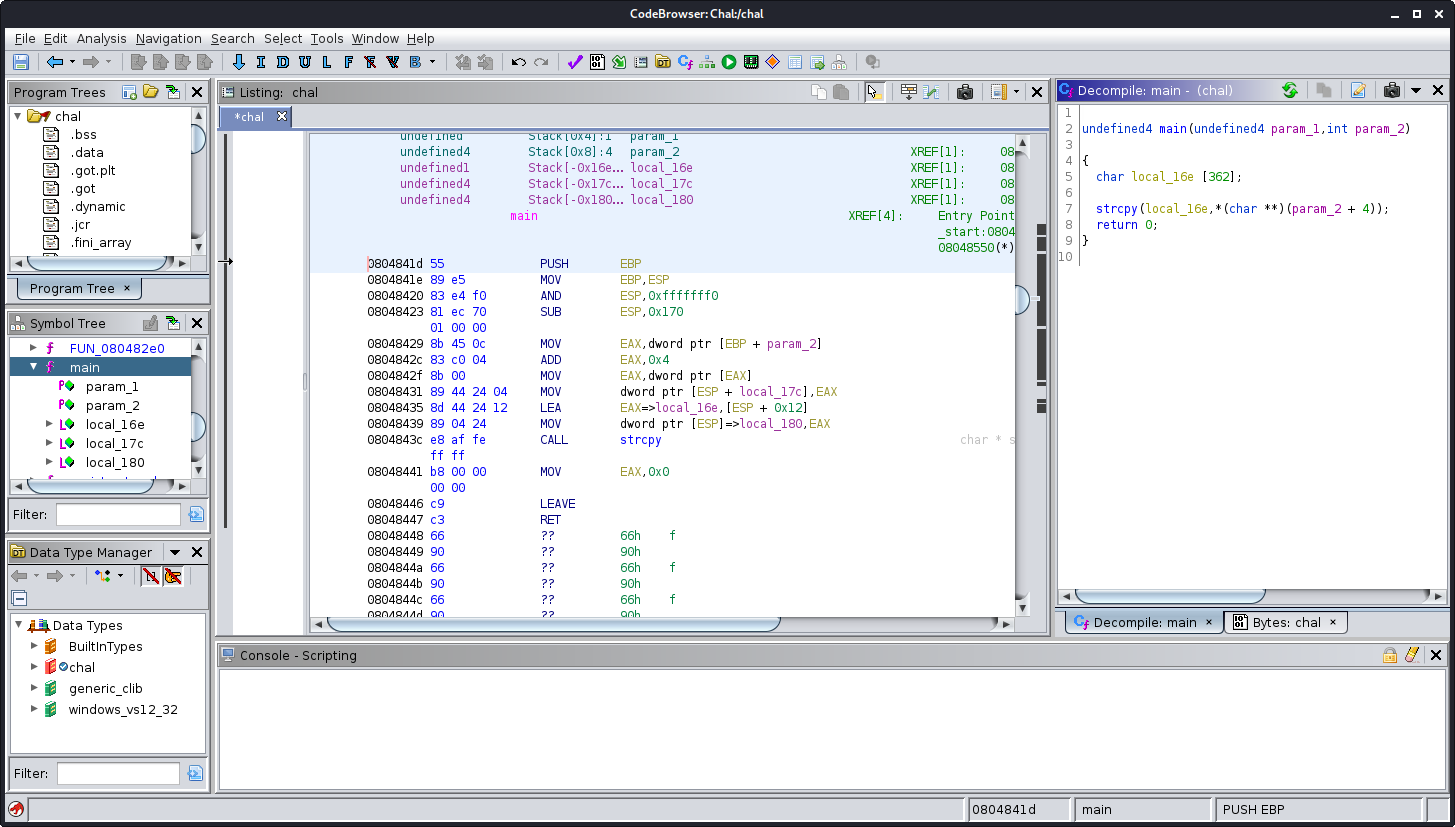Click the 'F' next function navigation icon
The width and height of the screenshot is (1455, 827).
[349, 62]
